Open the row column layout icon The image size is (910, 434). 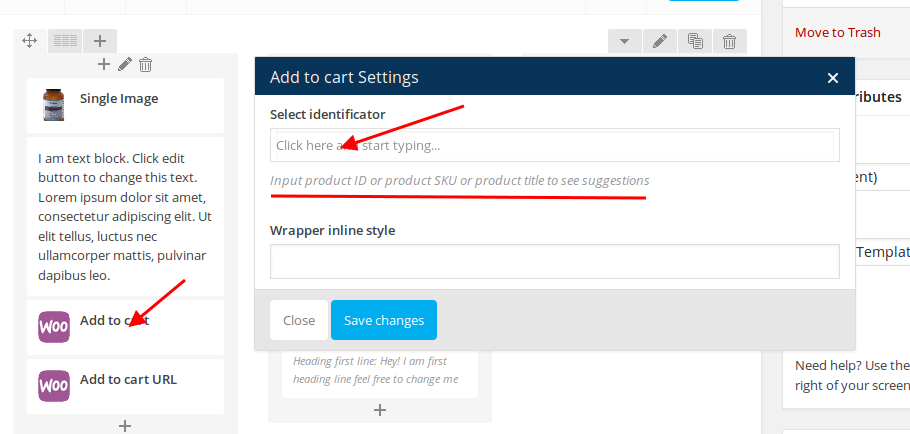pos(65,41)
